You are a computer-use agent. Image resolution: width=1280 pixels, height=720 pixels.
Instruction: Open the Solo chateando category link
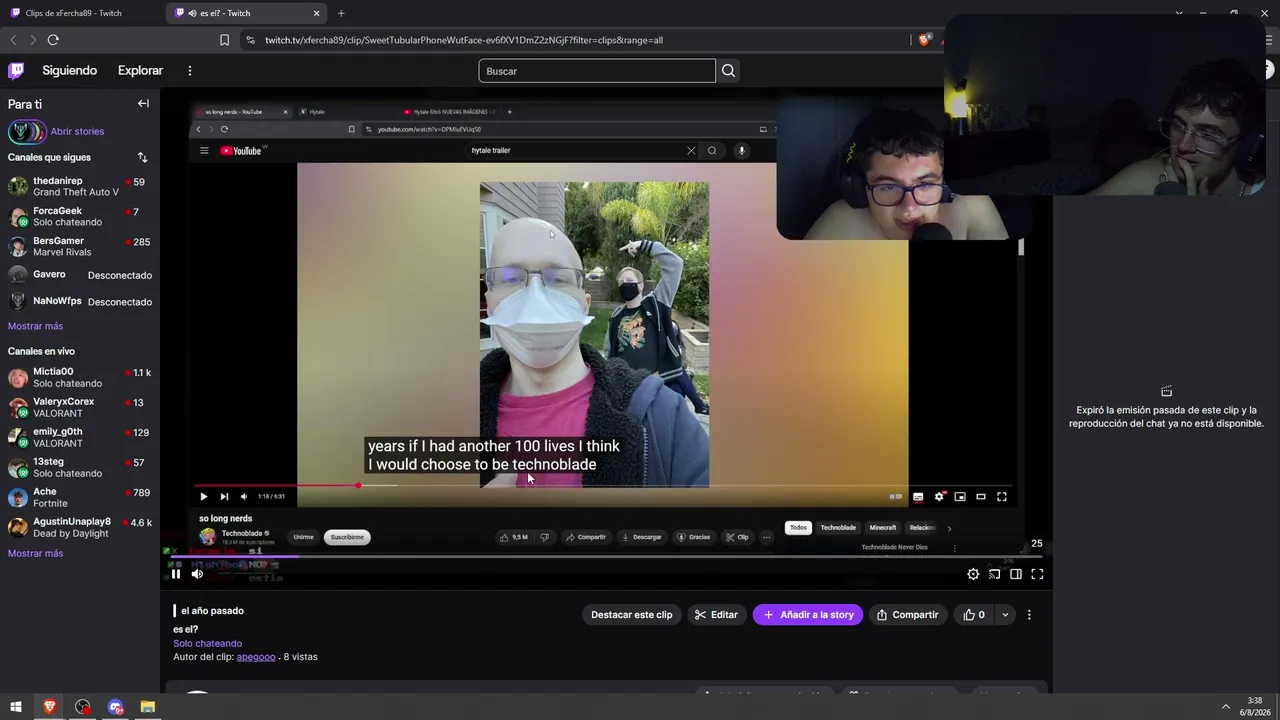[207, 643]
